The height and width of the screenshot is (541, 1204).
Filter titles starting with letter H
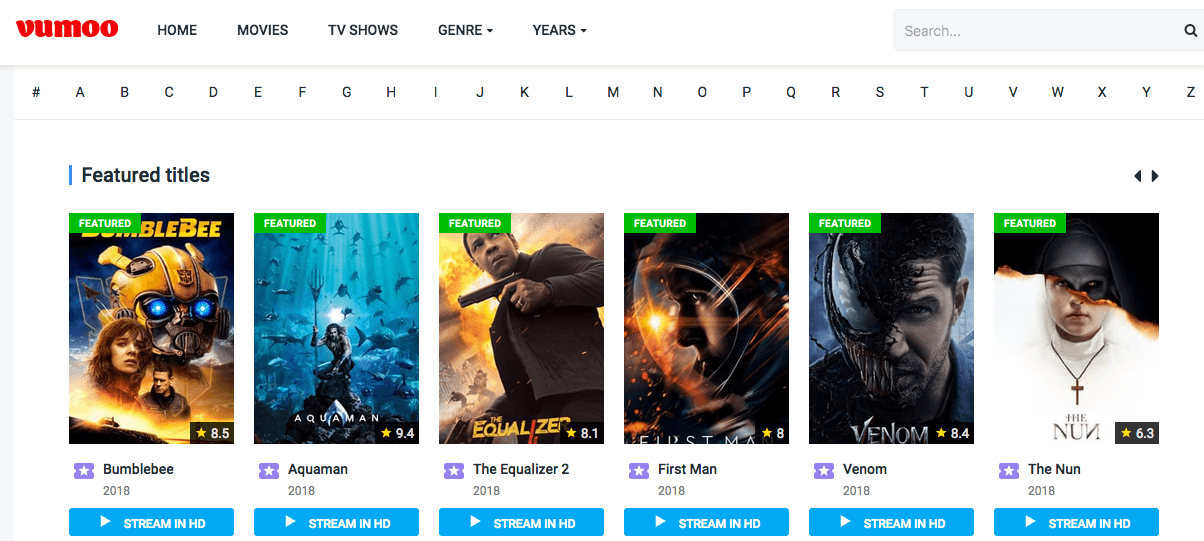coord(391,92)
